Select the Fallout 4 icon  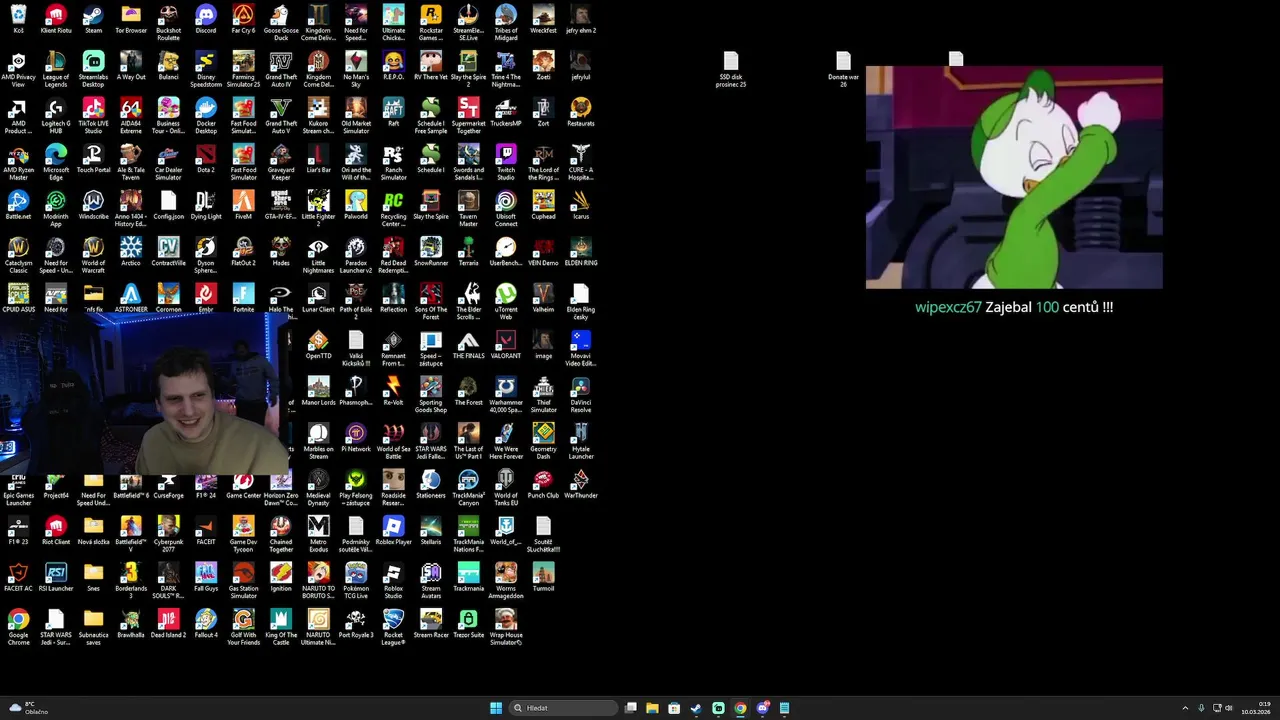point(206,623)
